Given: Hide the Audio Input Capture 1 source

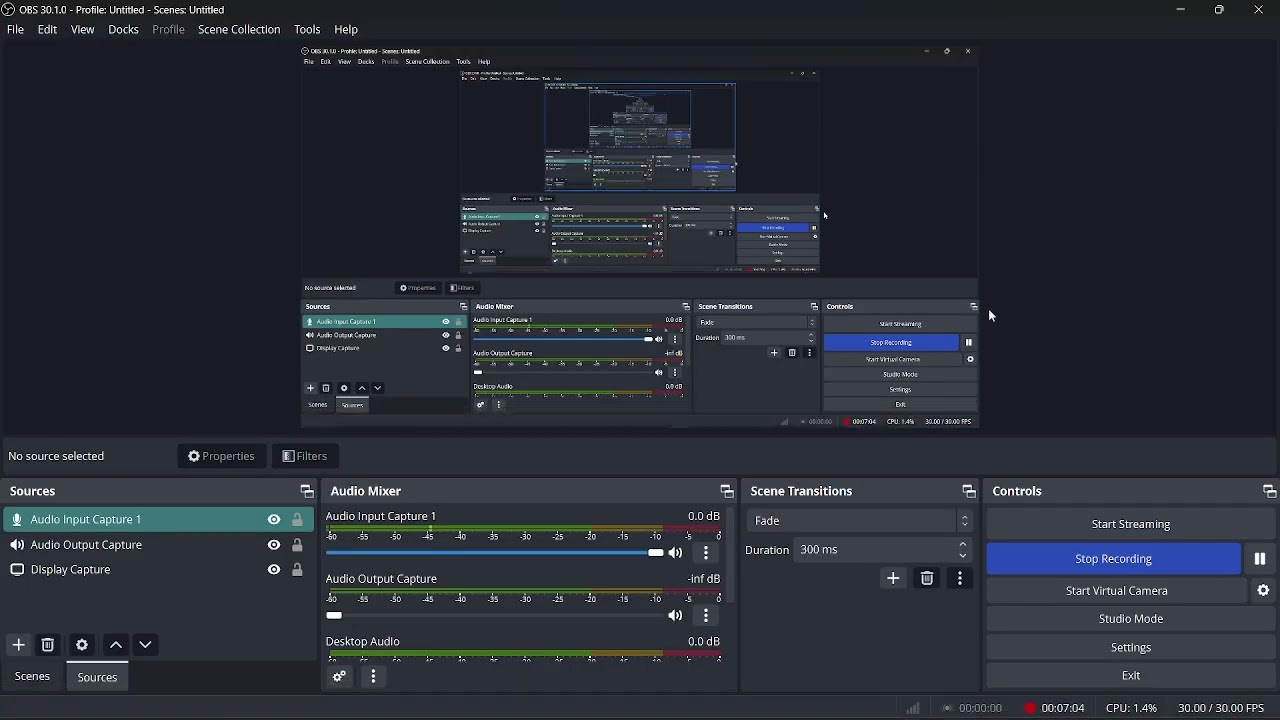Looking at the screenshot, I should coord(274,520).
